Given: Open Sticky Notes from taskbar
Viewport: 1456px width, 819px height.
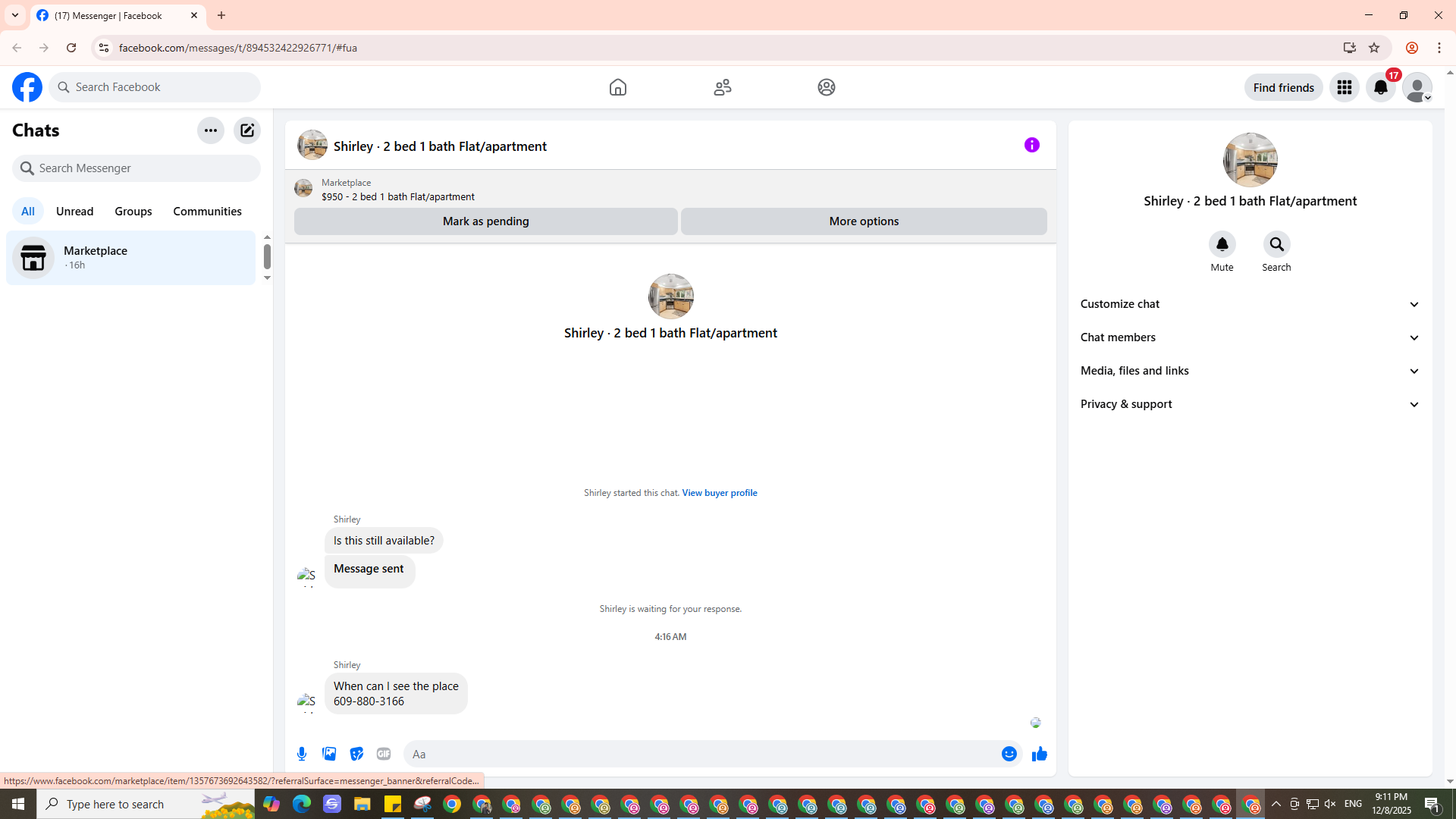Looking at the screenshot, I should pos(392,804).
